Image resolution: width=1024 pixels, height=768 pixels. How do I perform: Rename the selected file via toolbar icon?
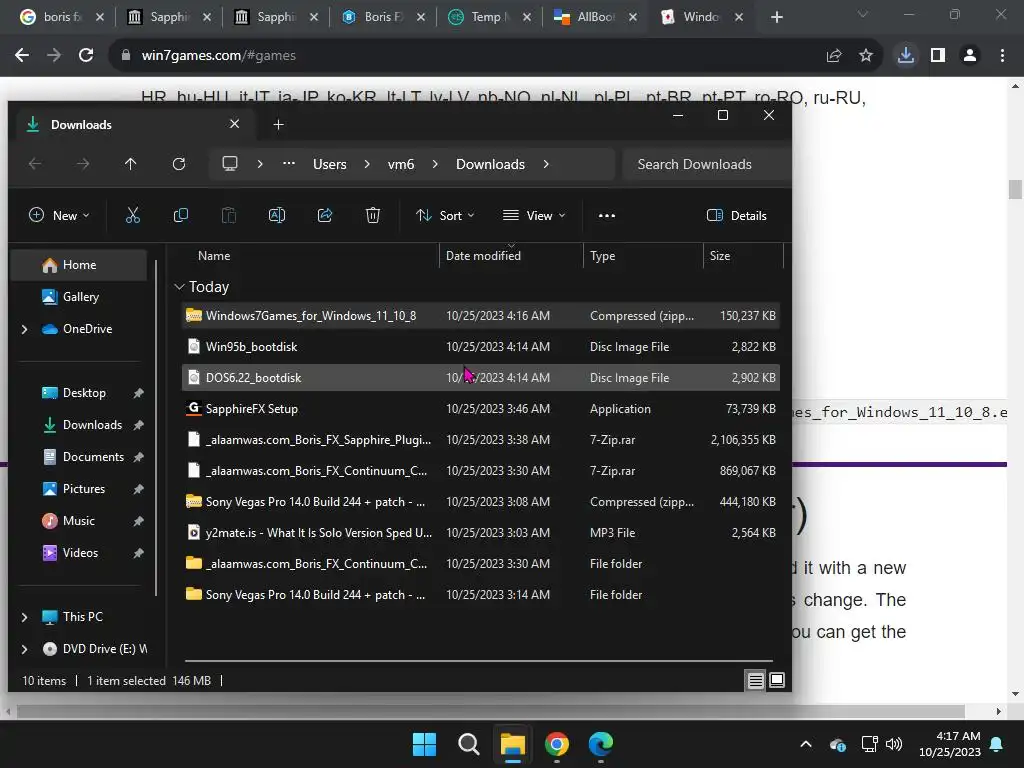(277, 216)
